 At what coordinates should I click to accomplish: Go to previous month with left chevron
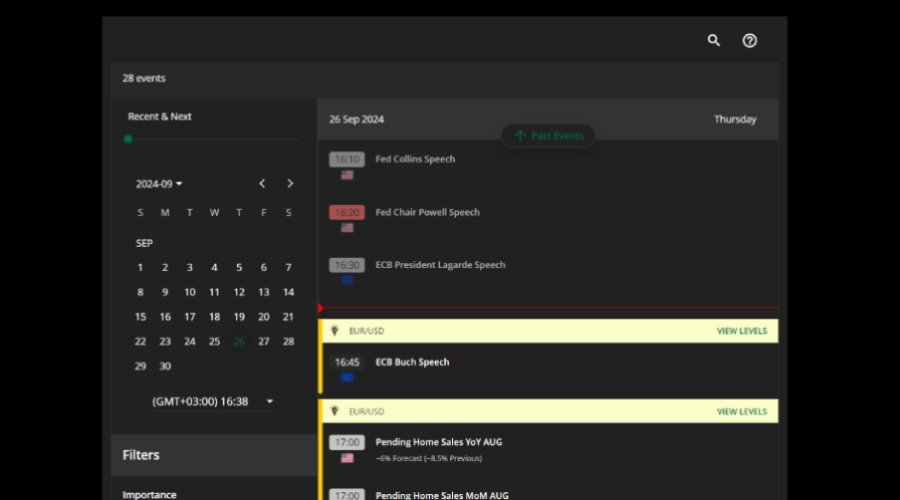point(262,184)
